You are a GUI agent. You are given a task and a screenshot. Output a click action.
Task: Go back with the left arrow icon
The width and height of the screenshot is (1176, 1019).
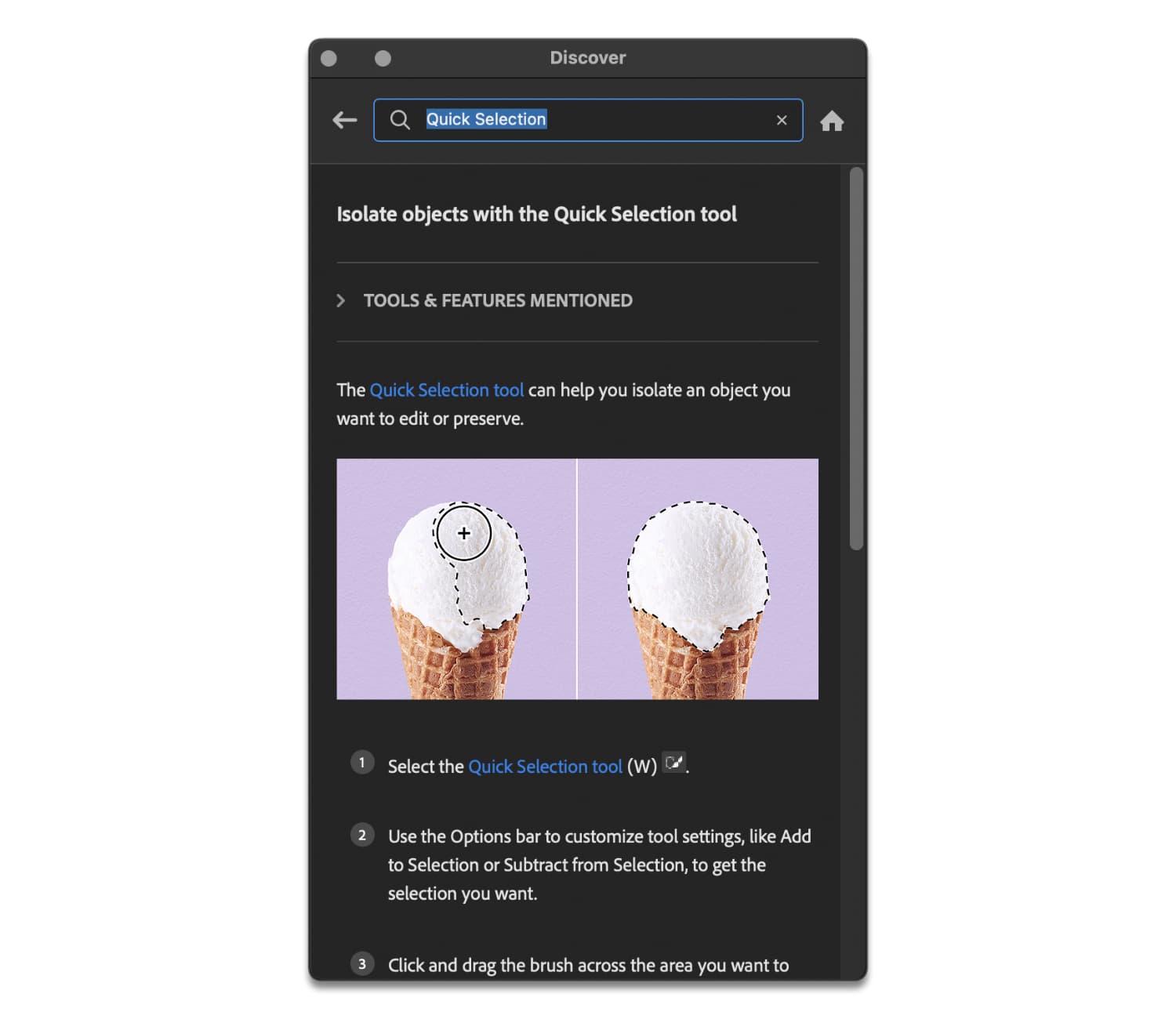click(344, 120)
